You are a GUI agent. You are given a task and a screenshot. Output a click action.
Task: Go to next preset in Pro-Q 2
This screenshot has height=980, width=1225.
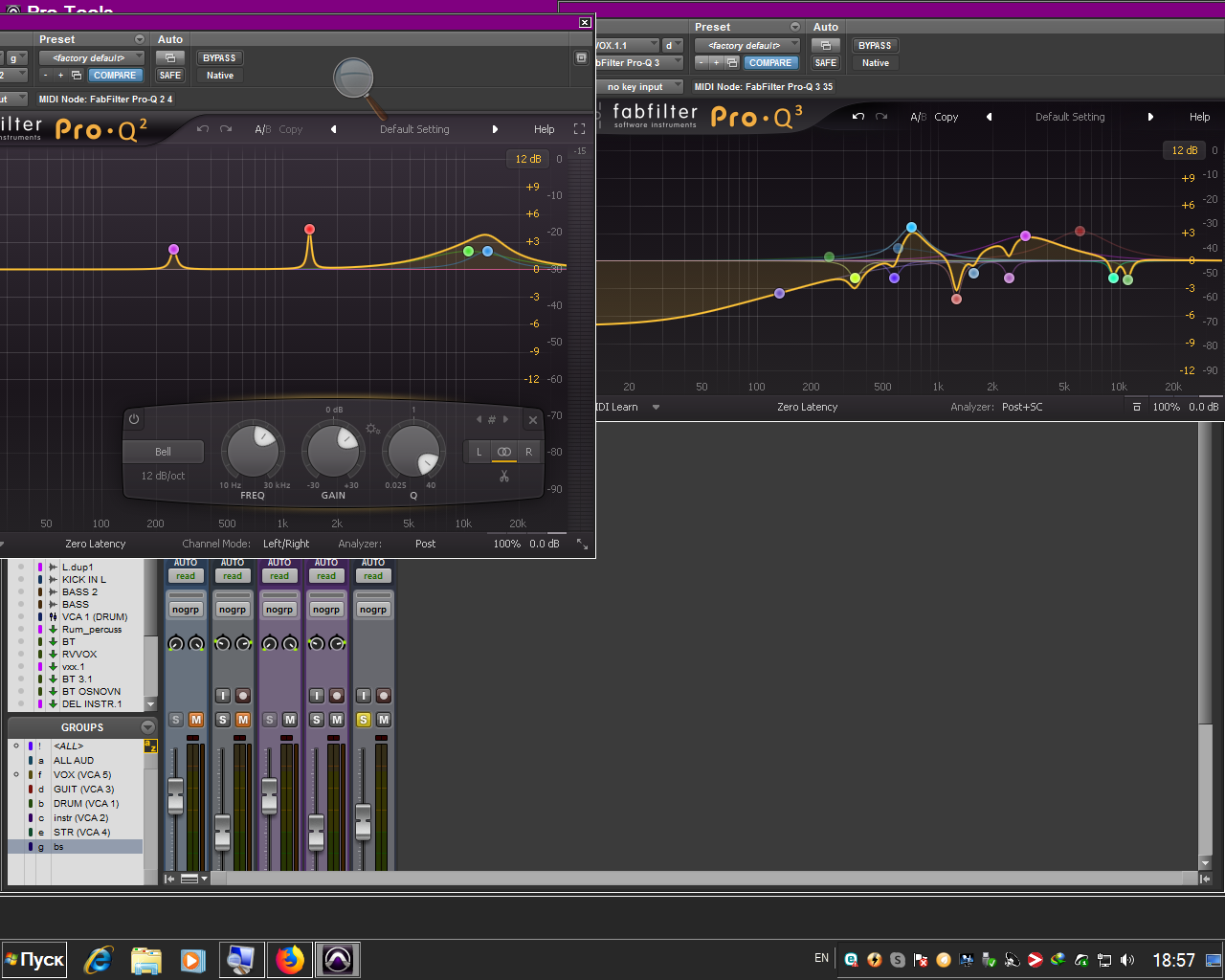(x=495, y=129)
